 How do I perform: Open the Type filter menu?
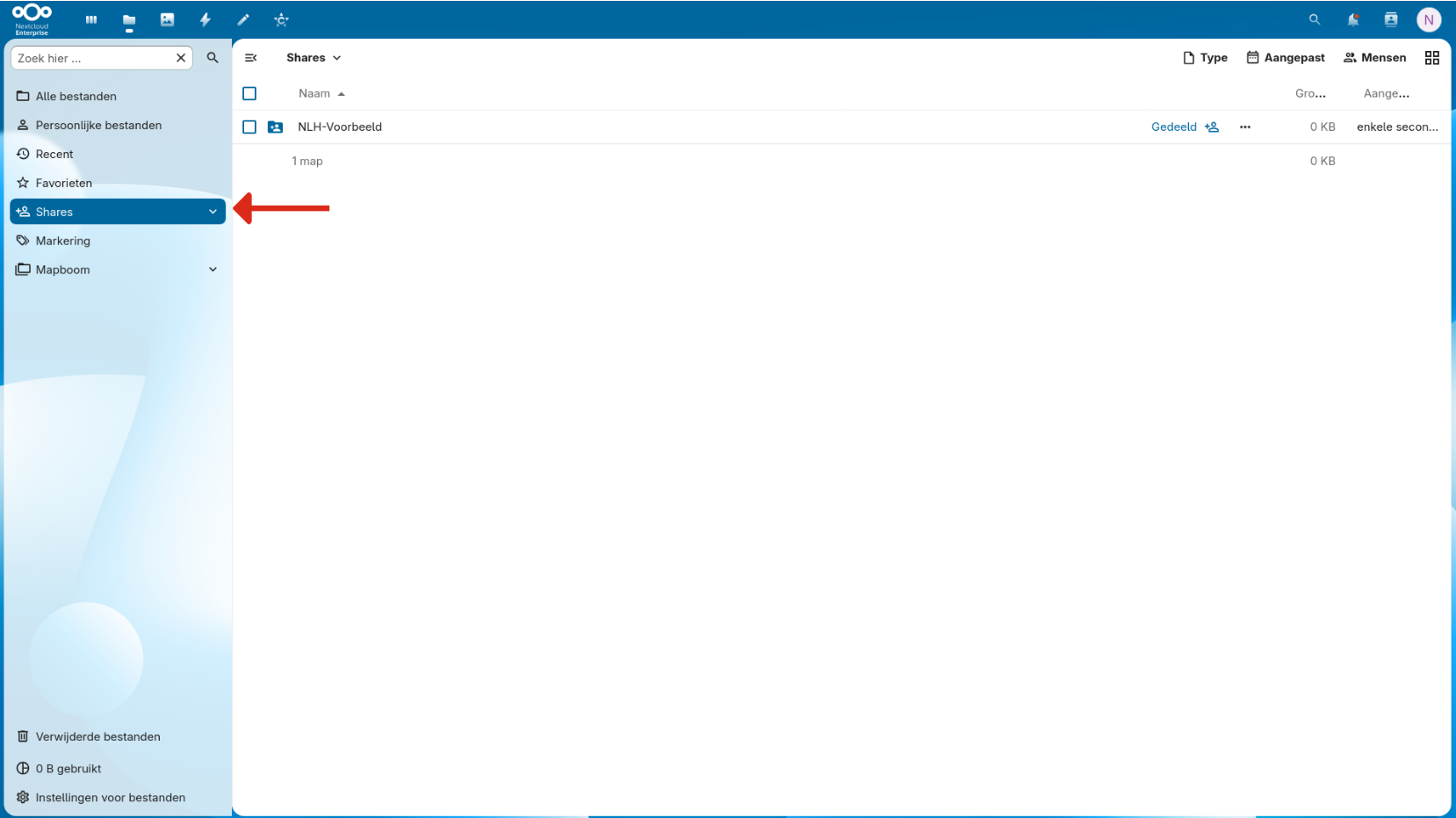[x=1205, y=57]
